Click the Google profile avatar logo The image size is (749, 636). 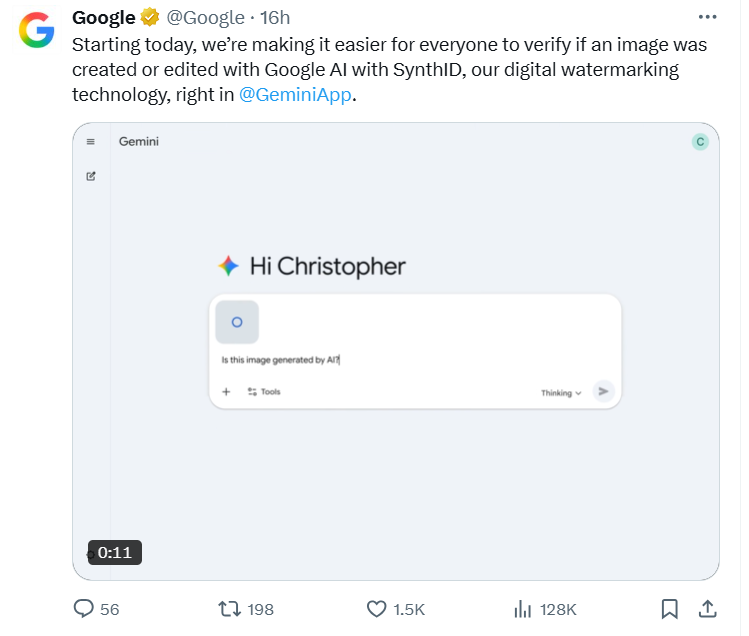[37, 30]
